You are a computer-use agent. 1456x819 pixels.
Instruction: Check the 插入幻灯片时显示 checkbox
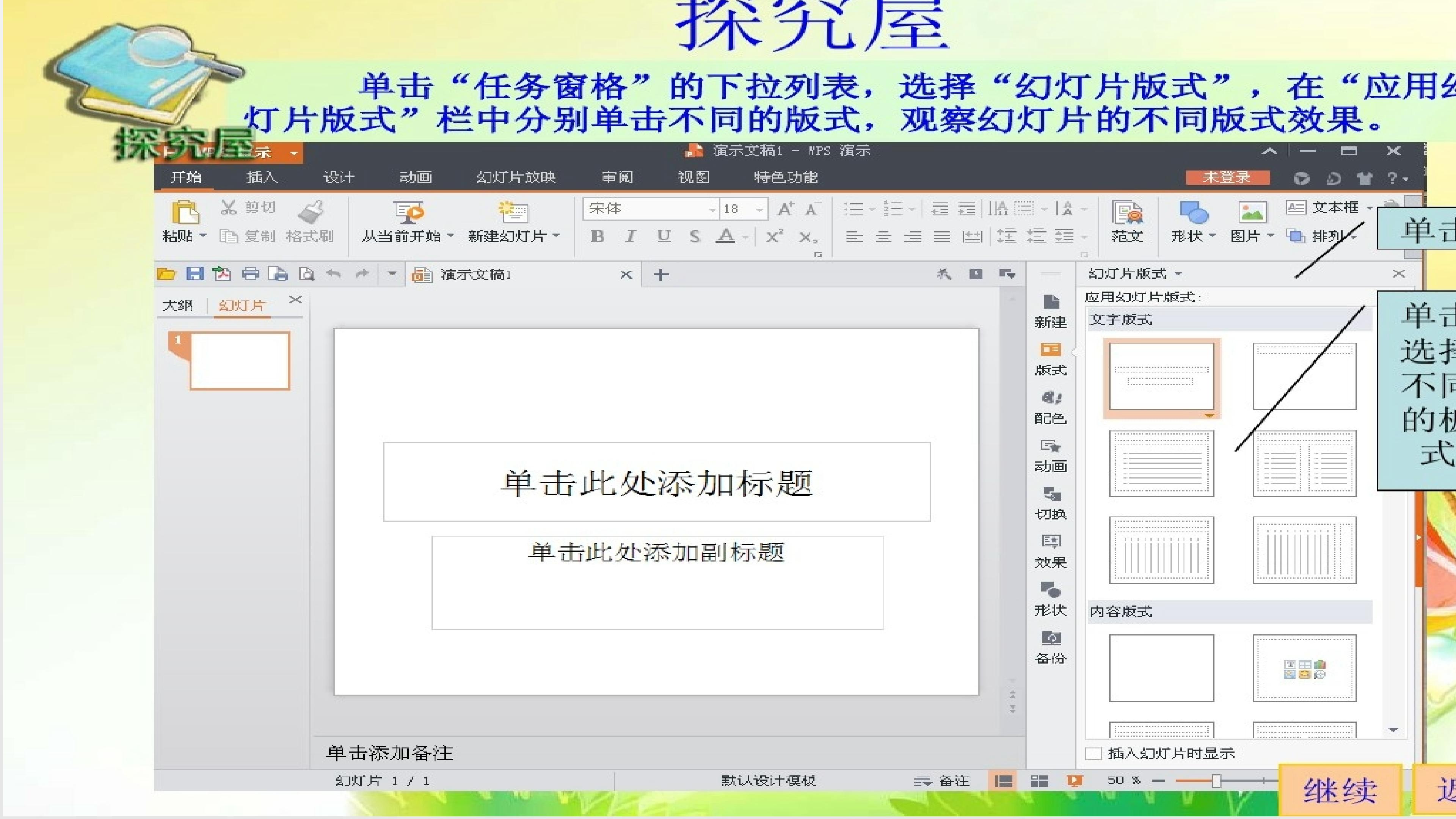coord(1094,753)
